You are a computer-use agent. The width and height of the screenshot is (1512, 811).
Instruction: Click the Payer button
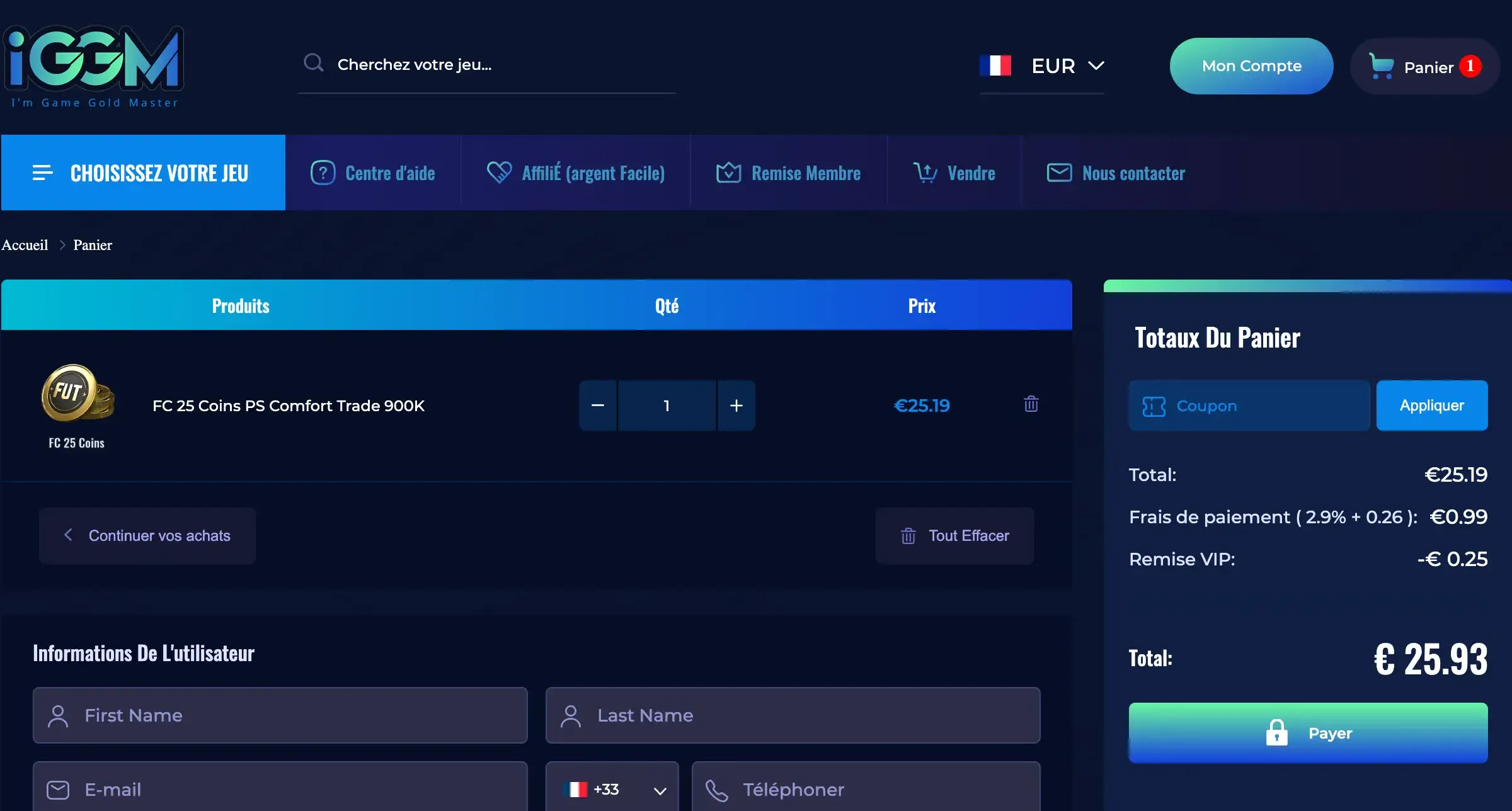coord(1309,733)
